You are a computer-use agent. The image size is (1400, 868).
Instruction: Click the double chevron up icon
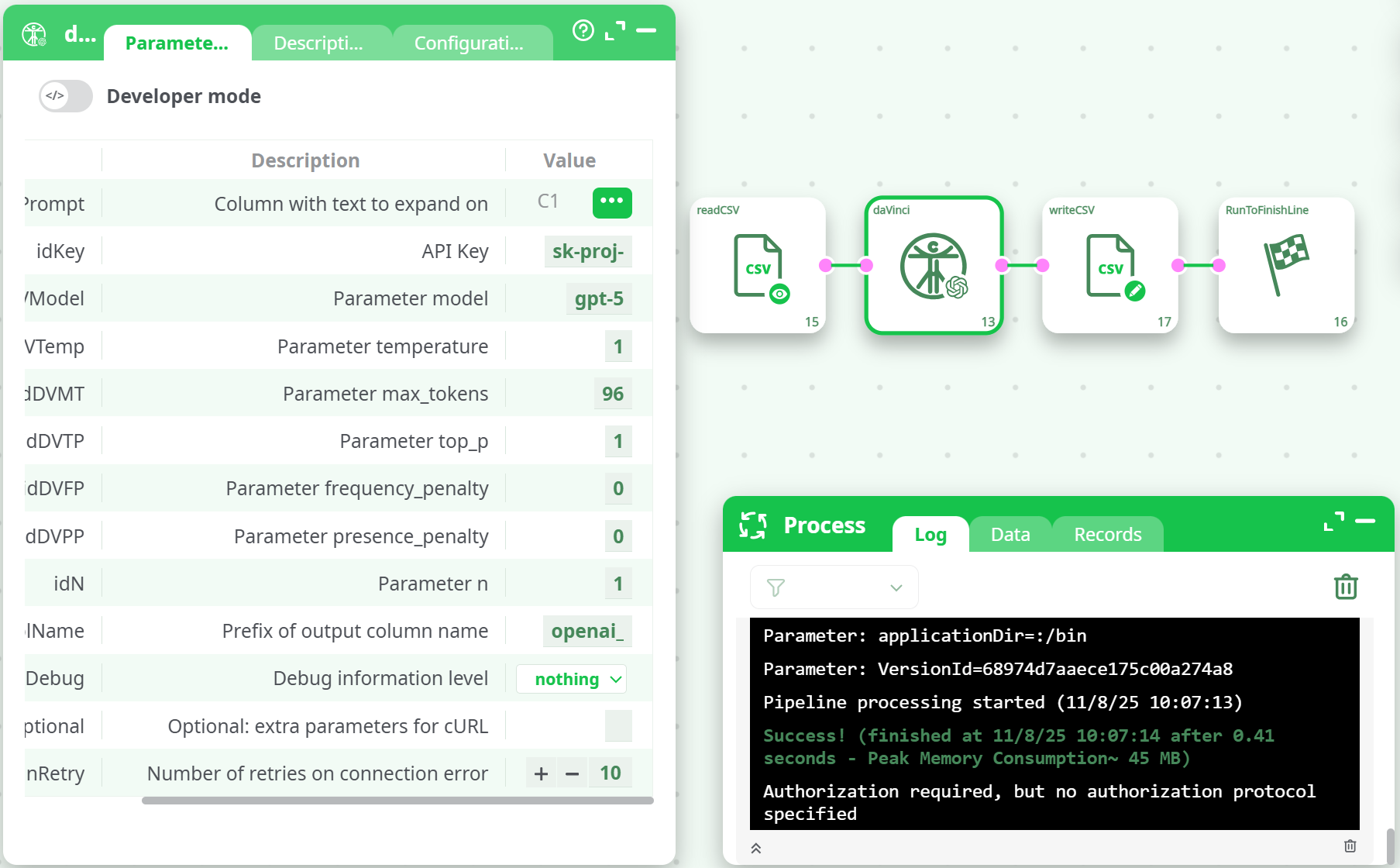pyautogui.click(x=756, y=849)
